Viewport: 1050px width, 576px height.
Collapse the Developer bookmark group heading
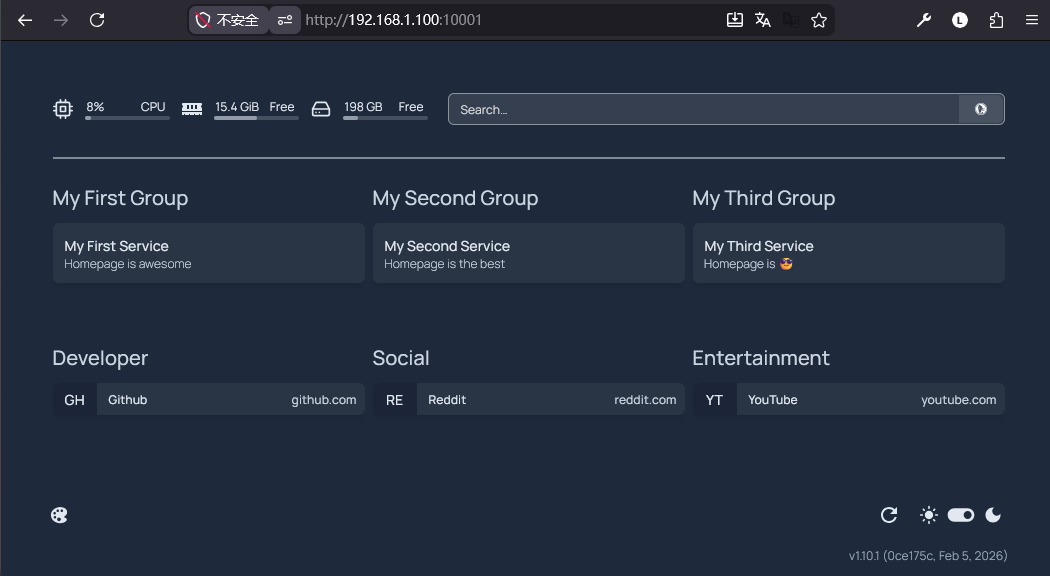100,358
